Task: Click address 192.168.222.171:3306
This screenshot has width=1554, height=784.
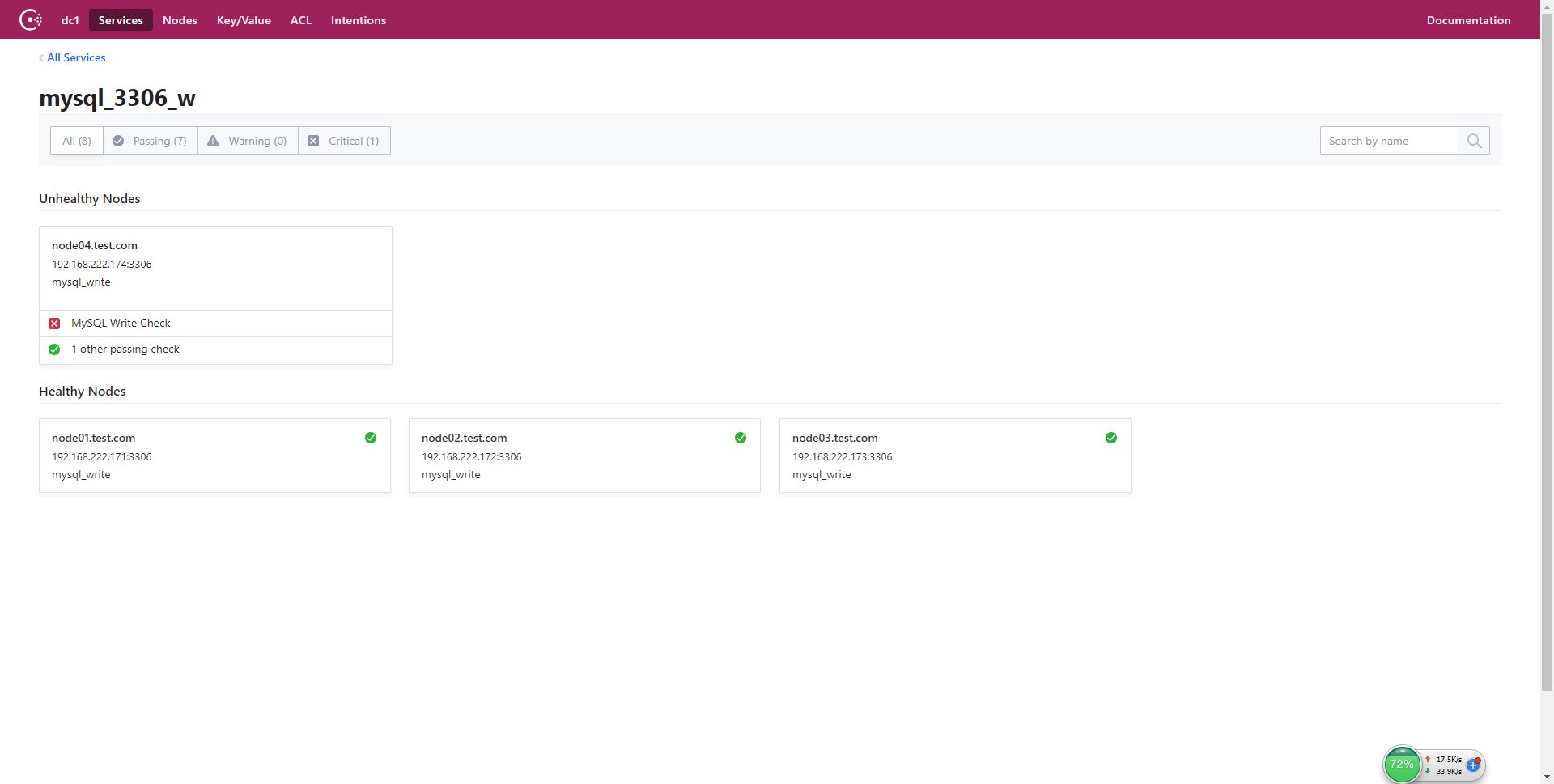Action: pos(102,457)
